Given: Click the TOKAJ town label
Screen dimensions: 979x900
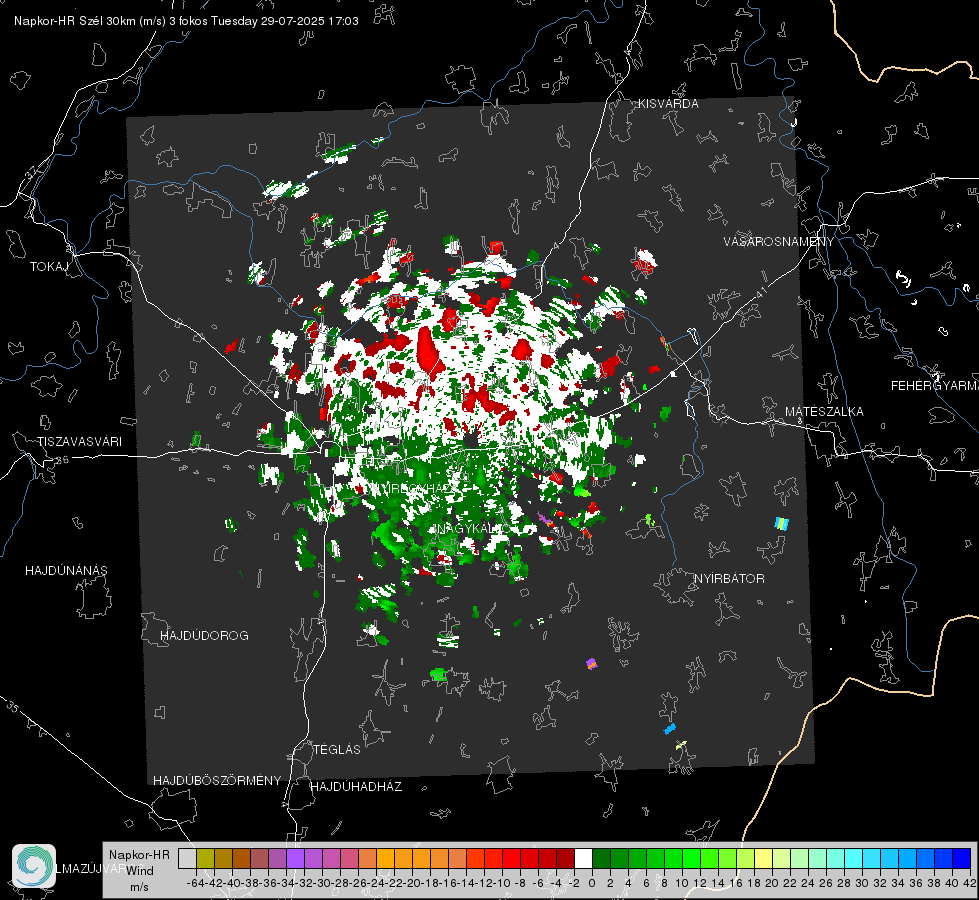Looking at the screenshot, I should click(x=49, y=267).
